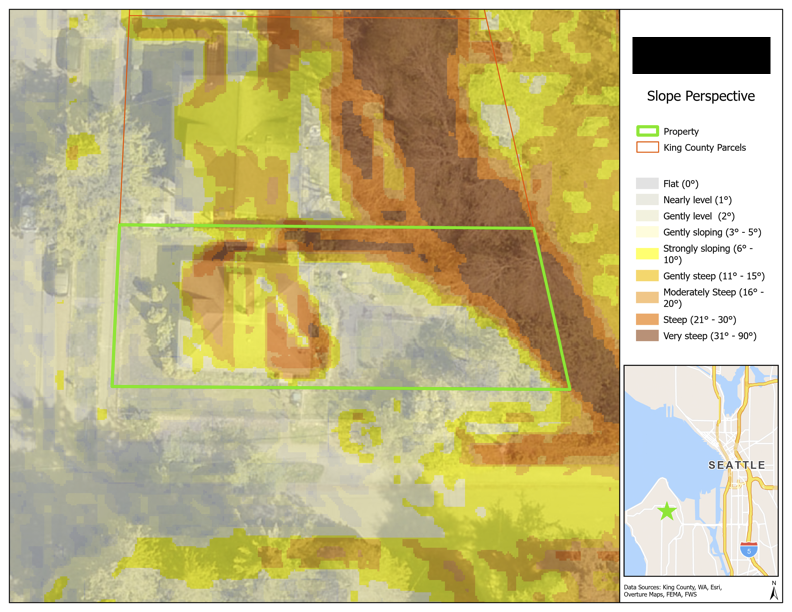Image resolution: width=792 pixels, height=612 pixels.
Task: Click the Data Sources credit text
Action: tap(672, 590)
